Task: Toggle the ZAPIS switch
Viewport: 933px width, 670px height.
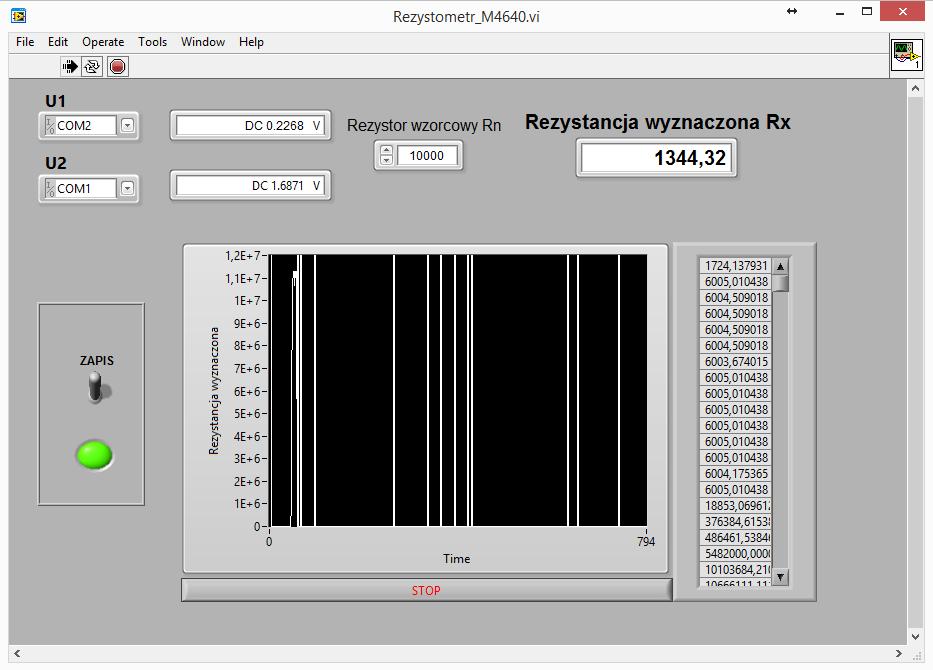Action: [96, 387]
